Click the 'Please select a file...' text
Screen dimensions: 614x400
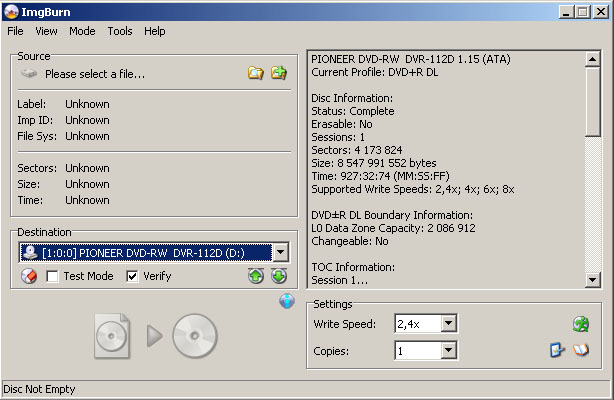[95, 74]
